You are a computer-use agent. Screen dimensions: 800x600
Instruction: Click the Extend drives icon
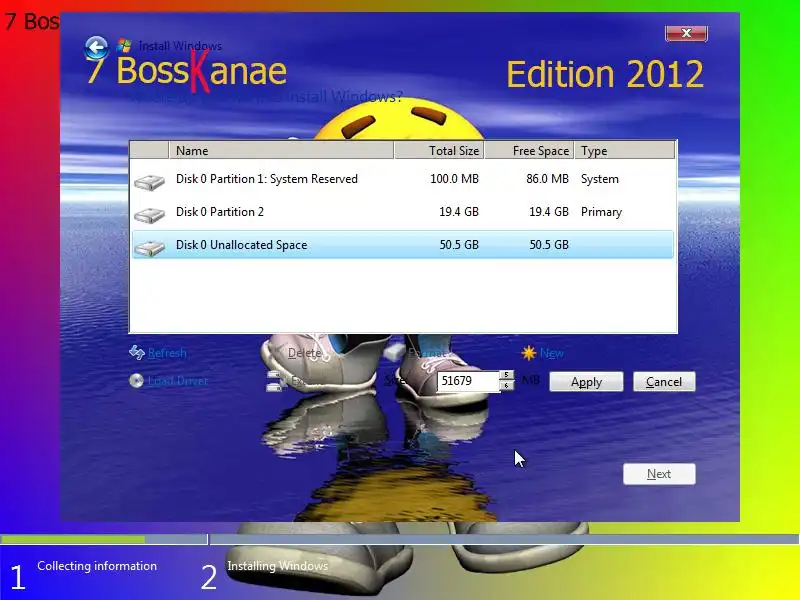[276, 381]
